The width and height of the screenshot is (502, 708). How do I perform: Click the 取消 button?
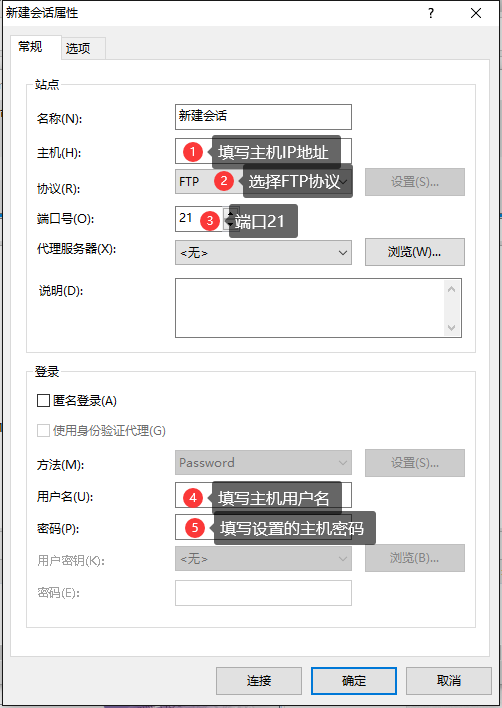[x=449, y=680]
